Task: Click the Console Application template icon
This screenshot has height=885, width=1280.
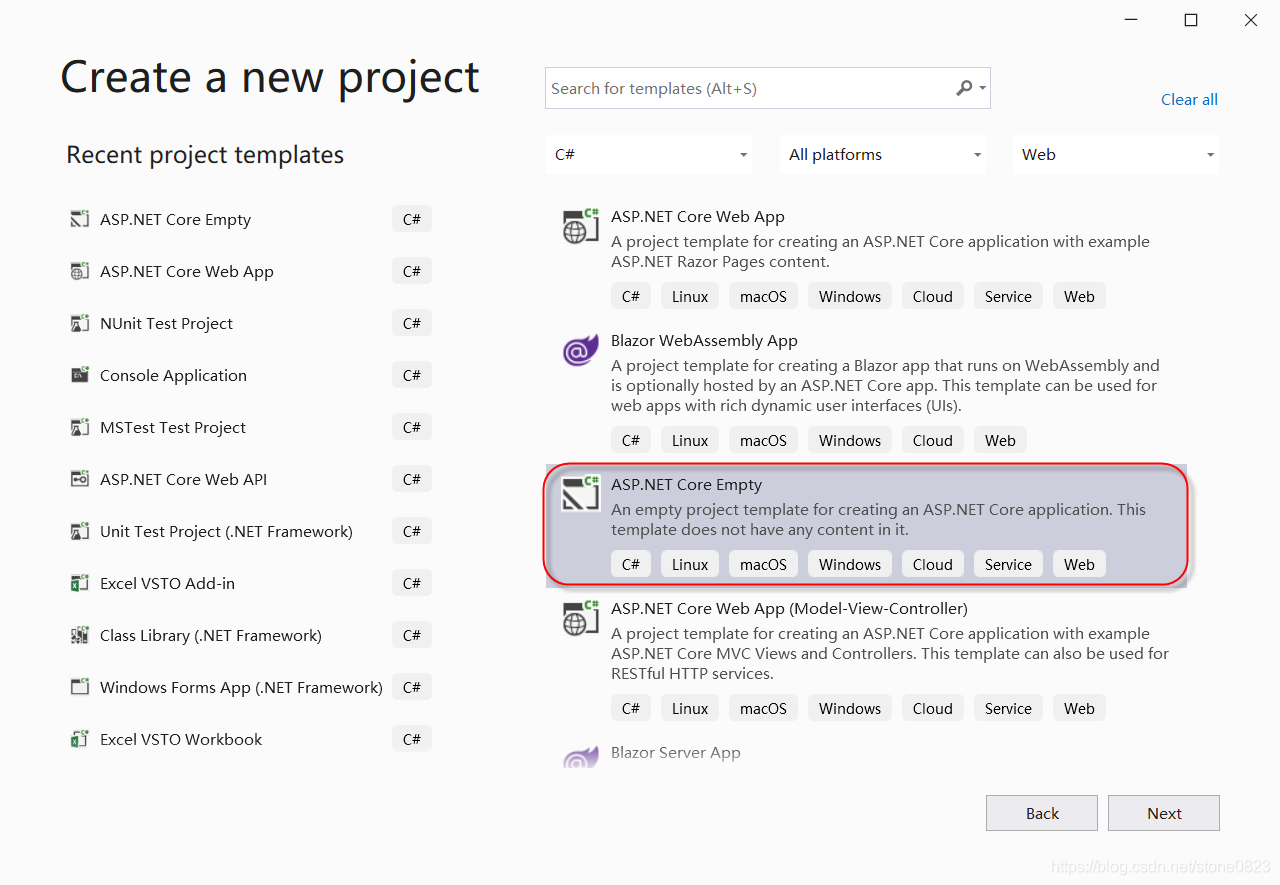Action: (79, 374)
